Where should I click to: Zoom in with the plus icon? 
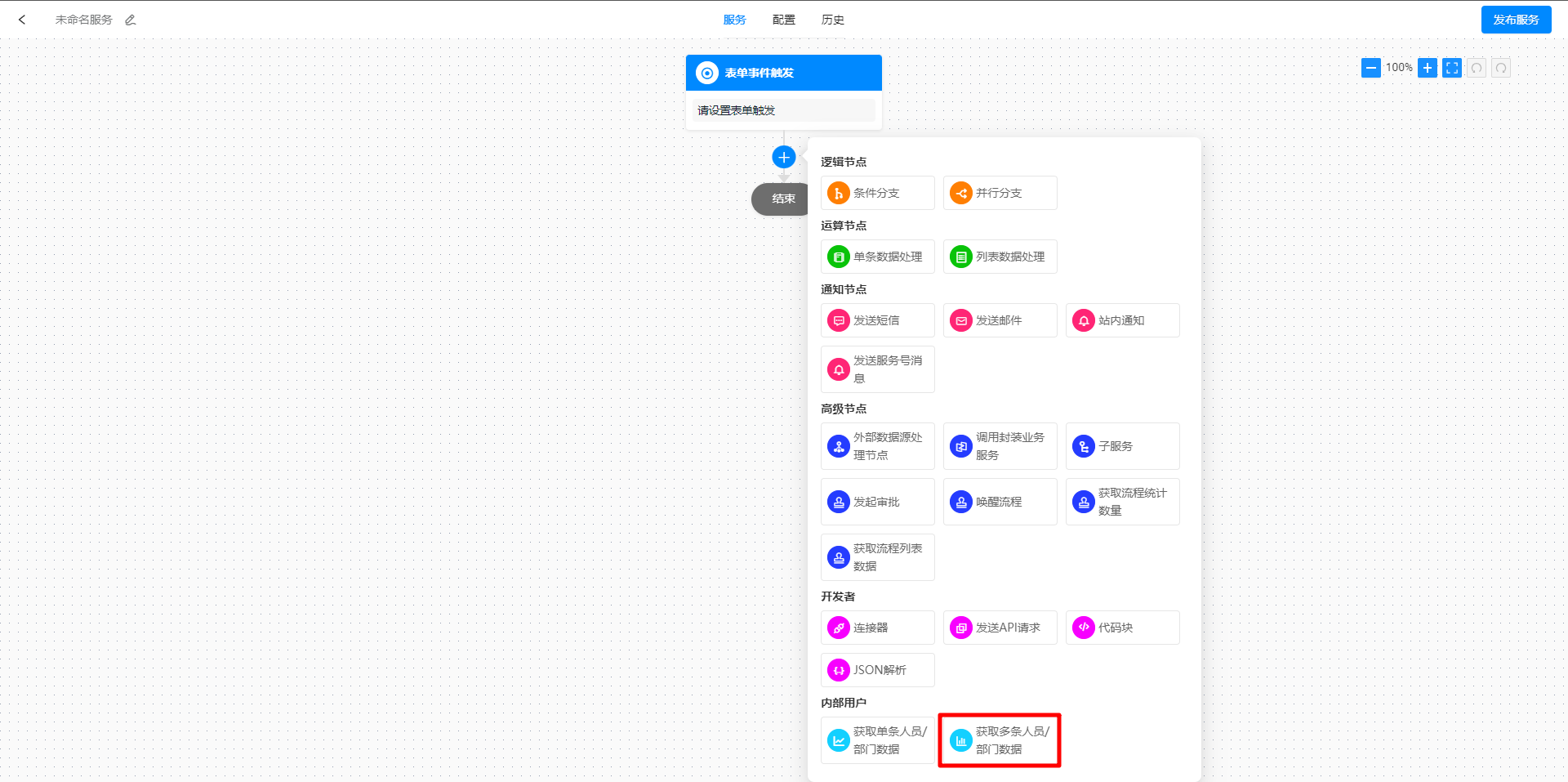pyautogui.click(x=1428, y=68)
